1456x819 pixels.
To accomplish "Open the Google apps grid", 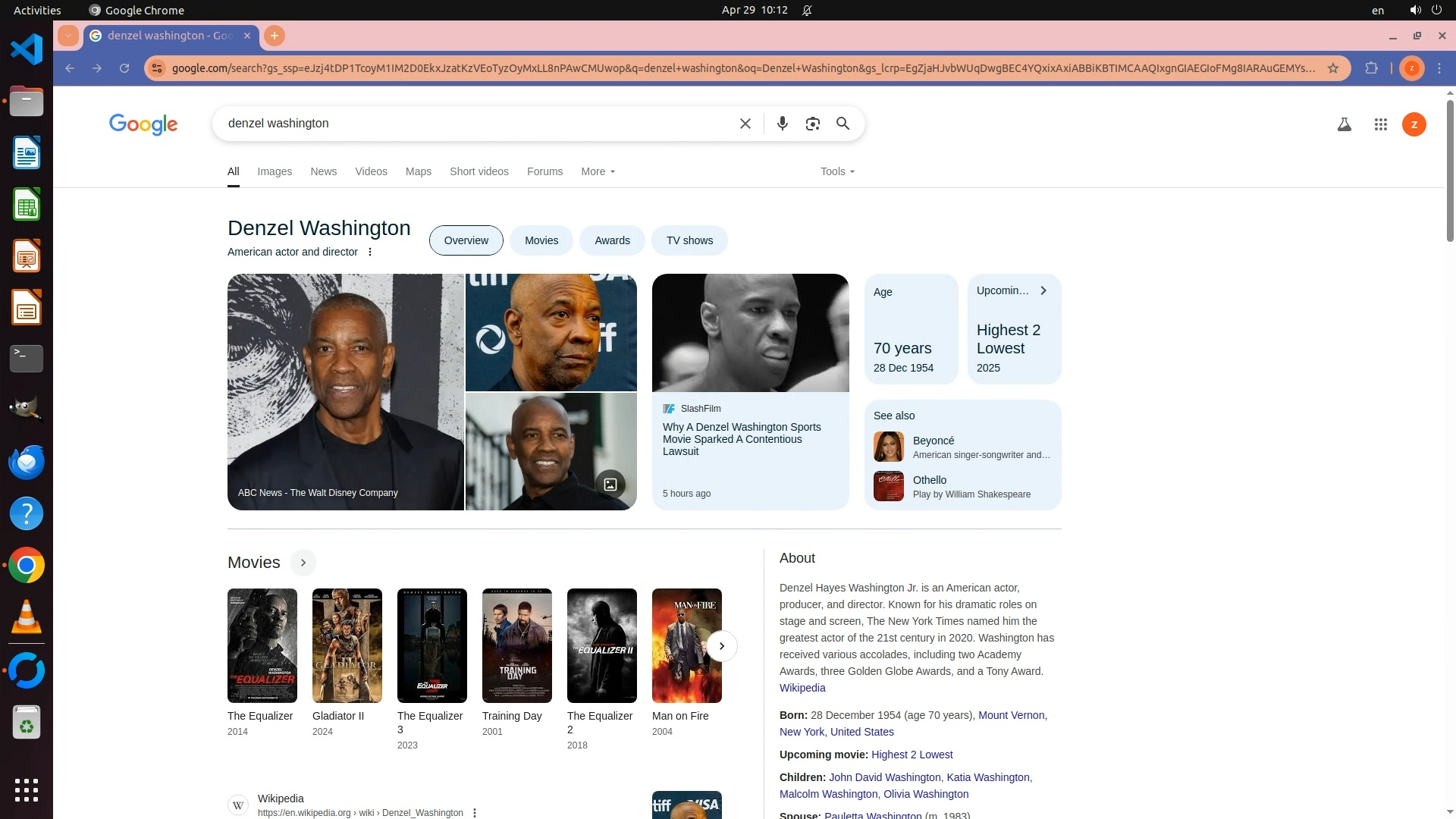I will [1380, 124].
